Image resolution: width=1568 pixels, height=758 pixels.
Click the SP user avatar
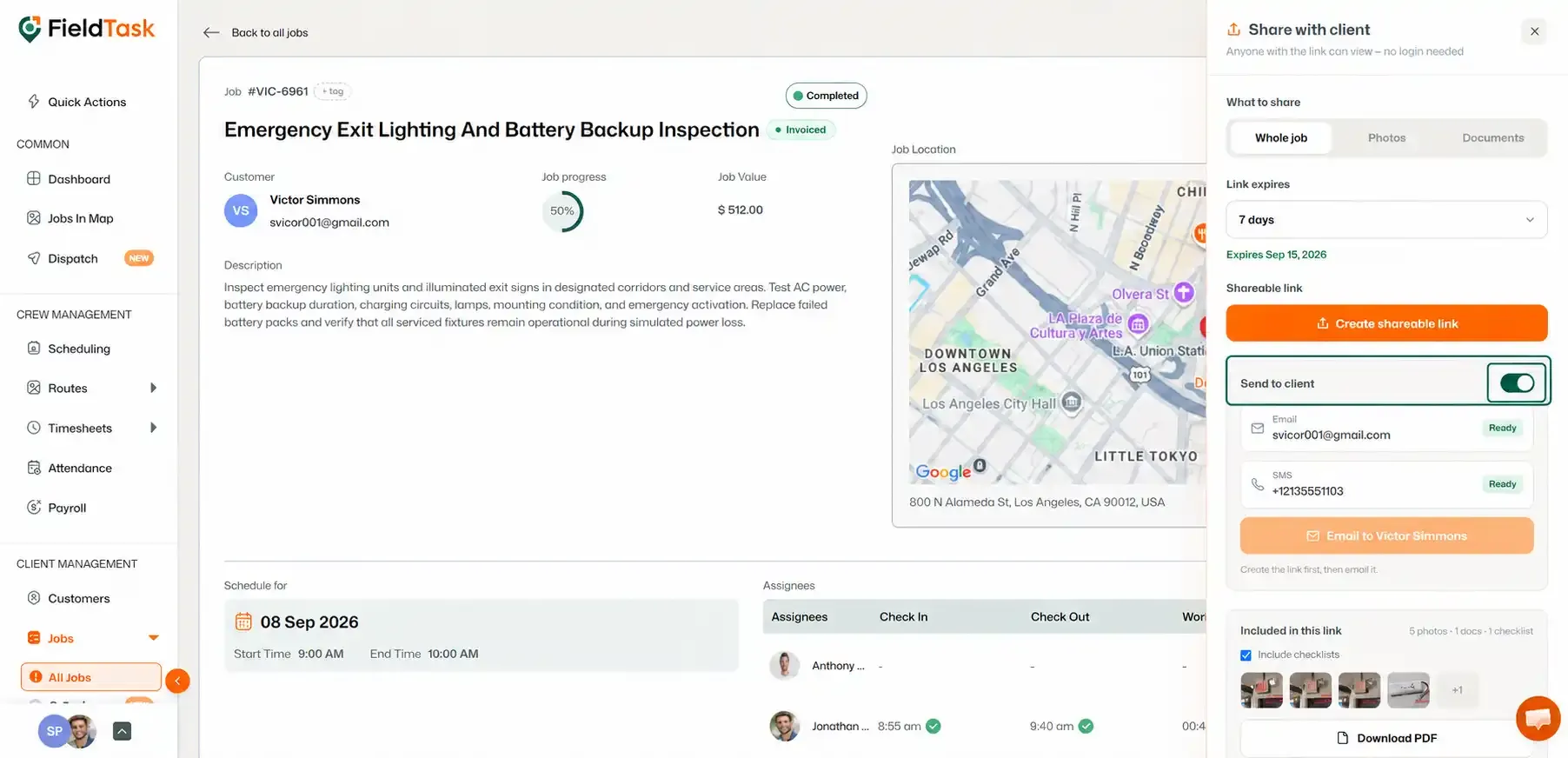[54, 731]
